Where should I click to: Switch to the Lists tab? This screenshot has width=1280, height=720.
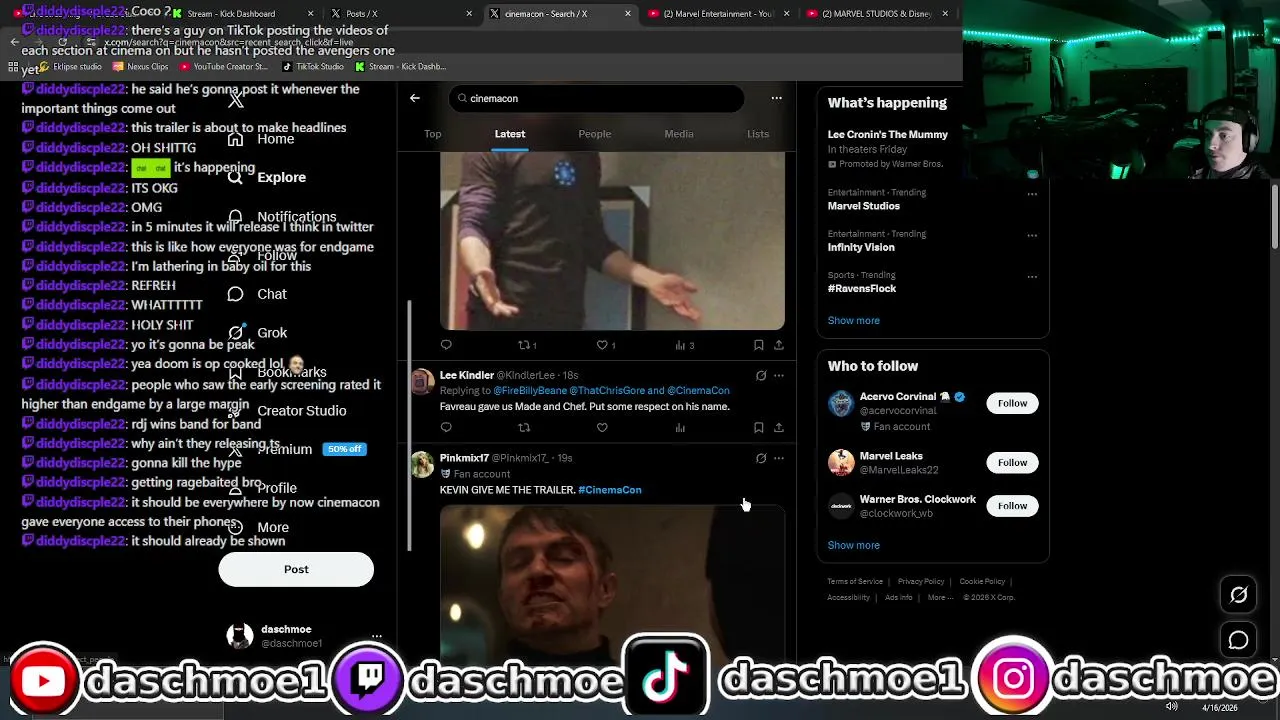[x=758, y=134]
